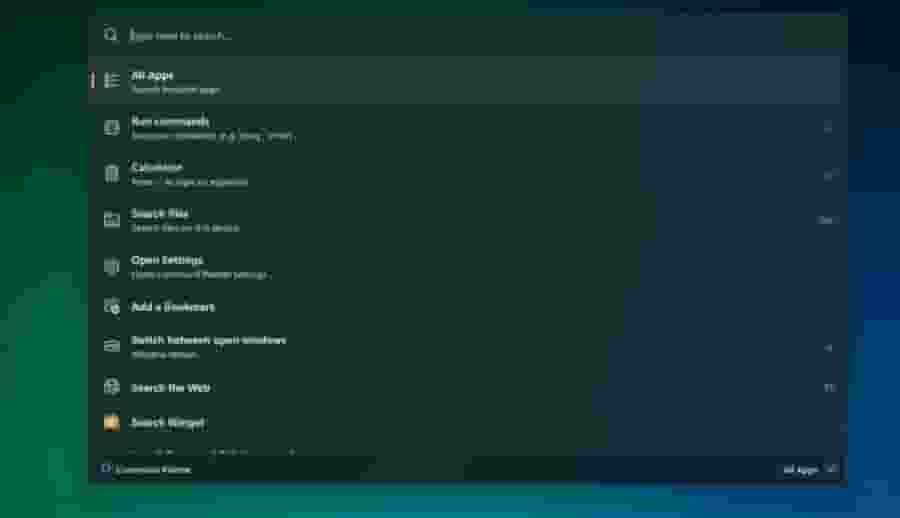This screenshot has height=518, width=900.
Task: Open the Run commands entry
Action: [x=464, y=127]
